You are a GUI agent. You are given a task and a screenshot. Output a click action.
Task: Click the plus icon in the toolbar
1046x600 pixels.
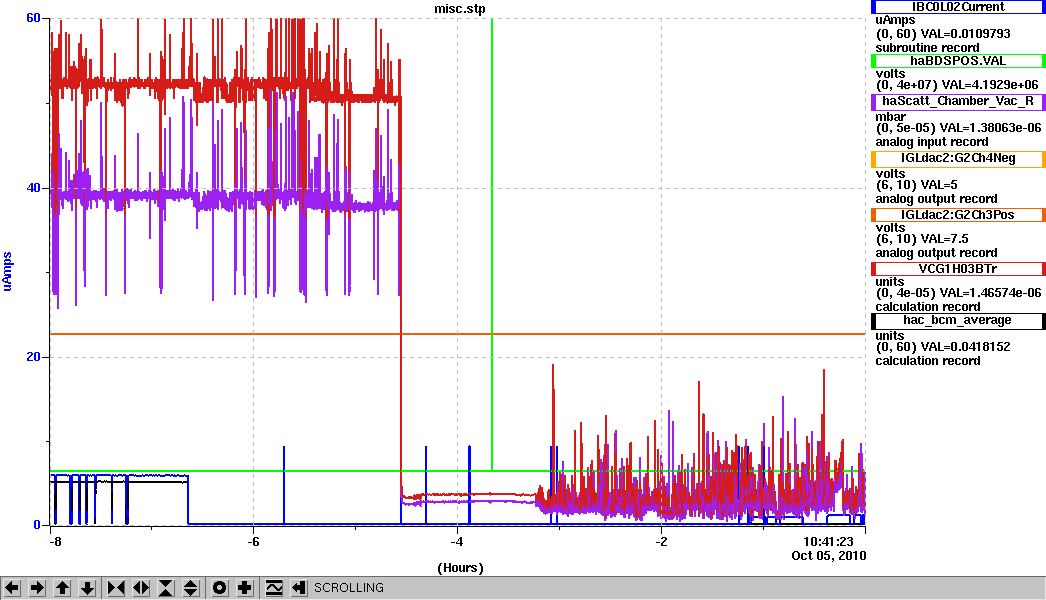point(245,588)
